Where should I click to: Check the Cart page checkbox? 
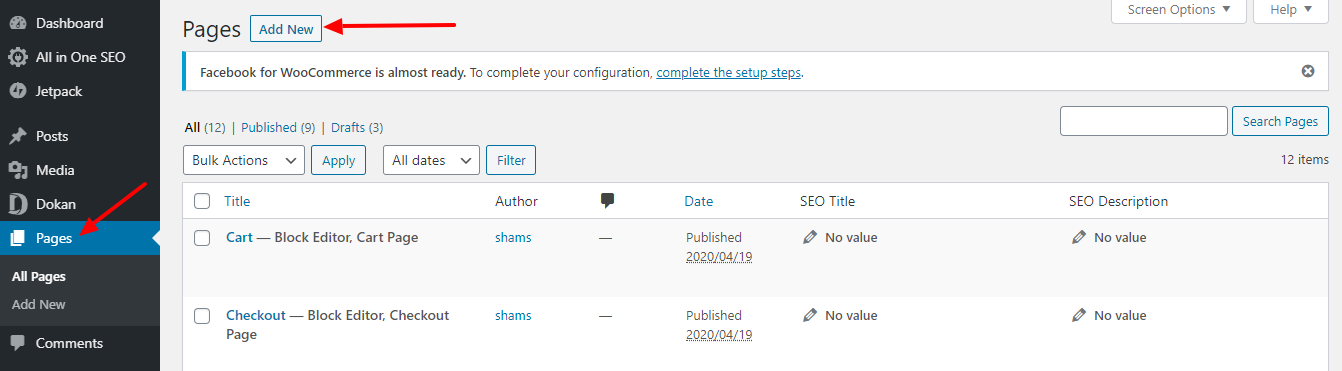pyautogui.click(x=202, y=238)
